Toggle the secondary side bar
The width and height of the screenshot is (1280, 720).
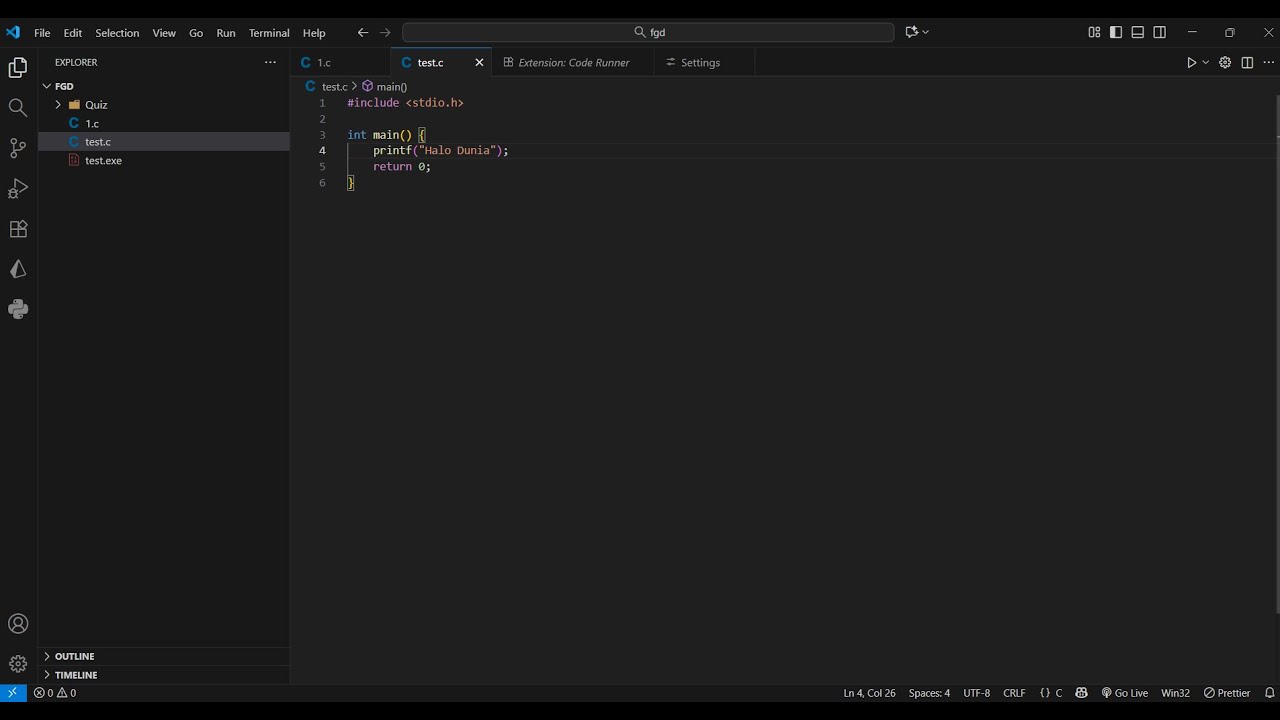1160,32
